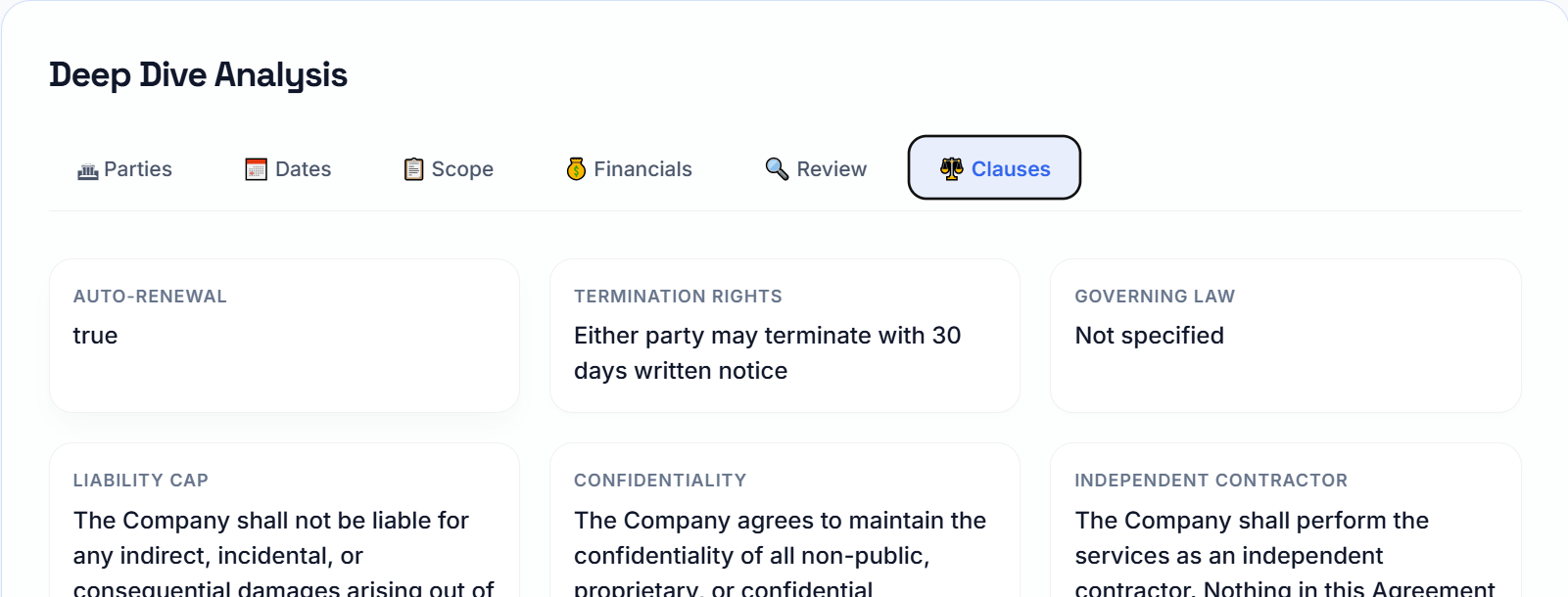Click the clipboard icon on Scope tab

click(x=414, y=170)
